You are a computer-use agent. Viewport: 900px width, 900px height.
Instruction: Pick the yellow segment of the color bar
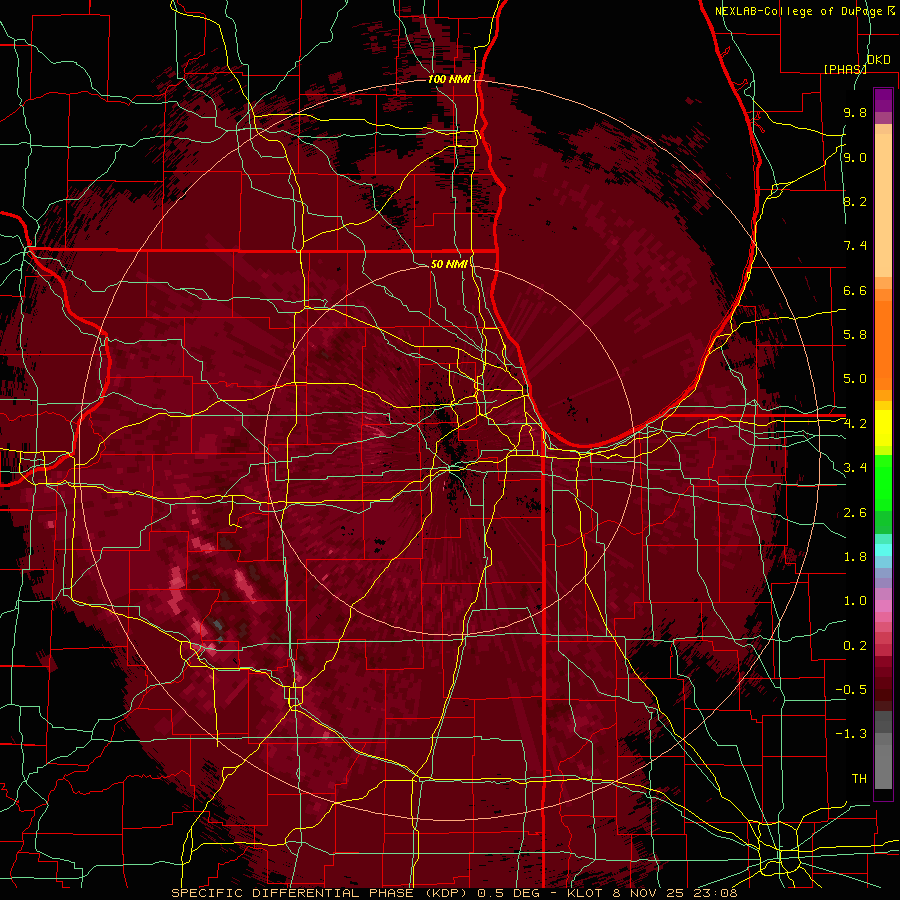(883, 428)
